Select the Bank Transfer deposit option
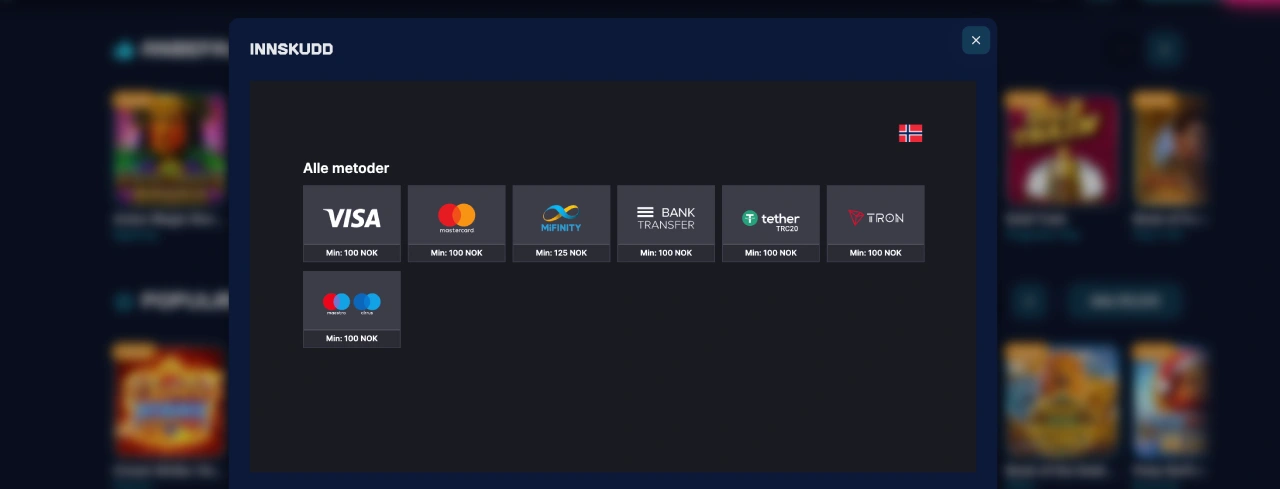Viewport: 1280px width, 489px height. pos(666,223)
